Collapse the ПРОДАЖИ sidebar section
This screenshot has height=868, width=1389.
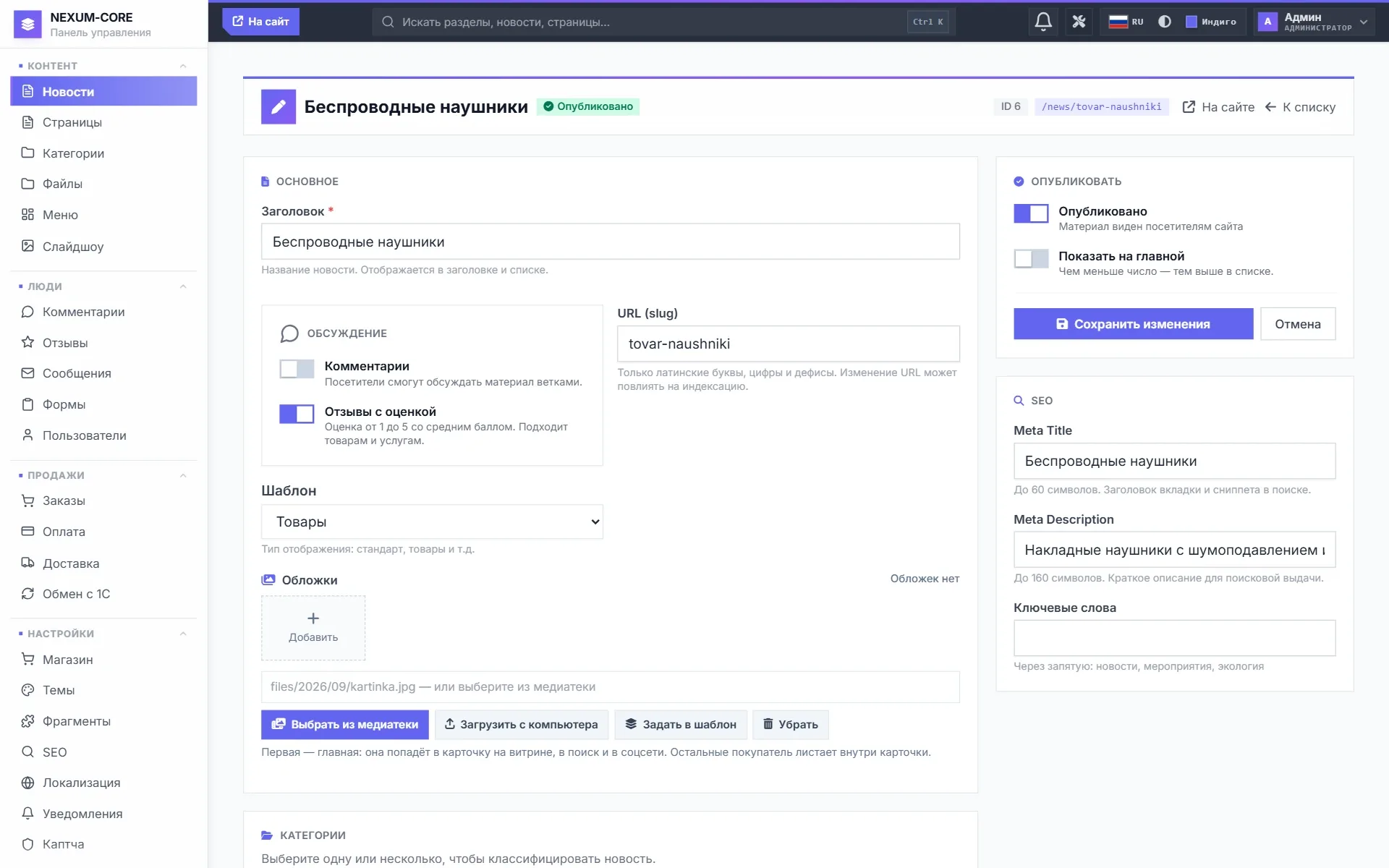183,475
